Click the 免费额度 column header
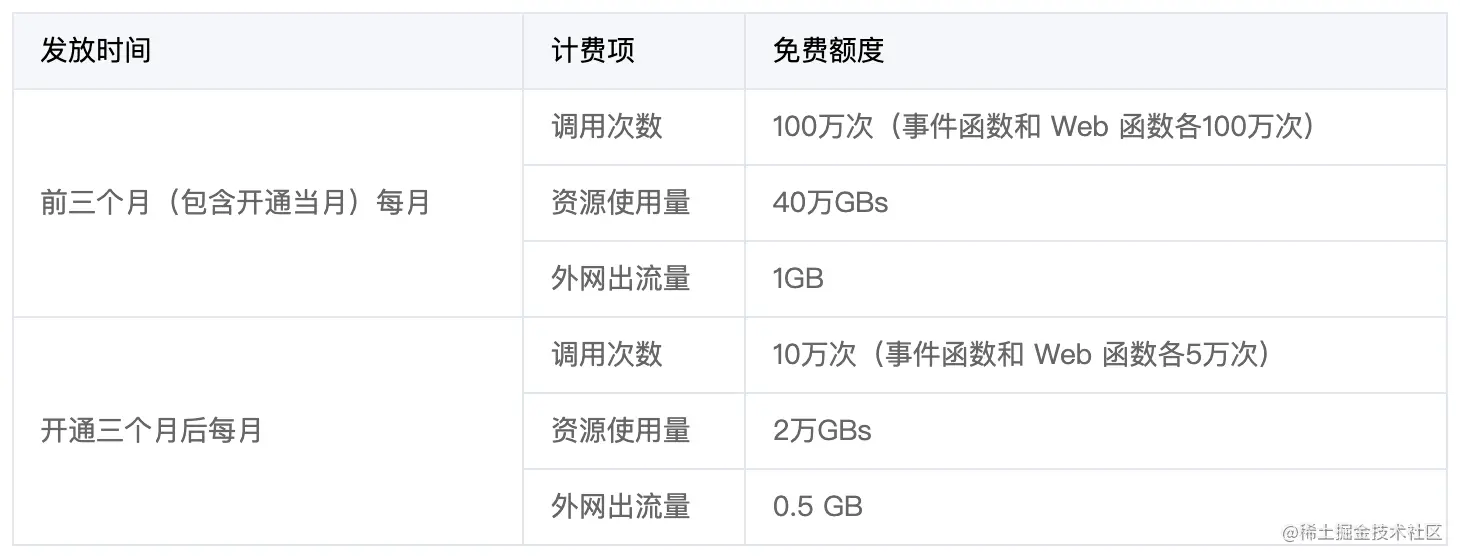1460x560 pixels. 828,51
